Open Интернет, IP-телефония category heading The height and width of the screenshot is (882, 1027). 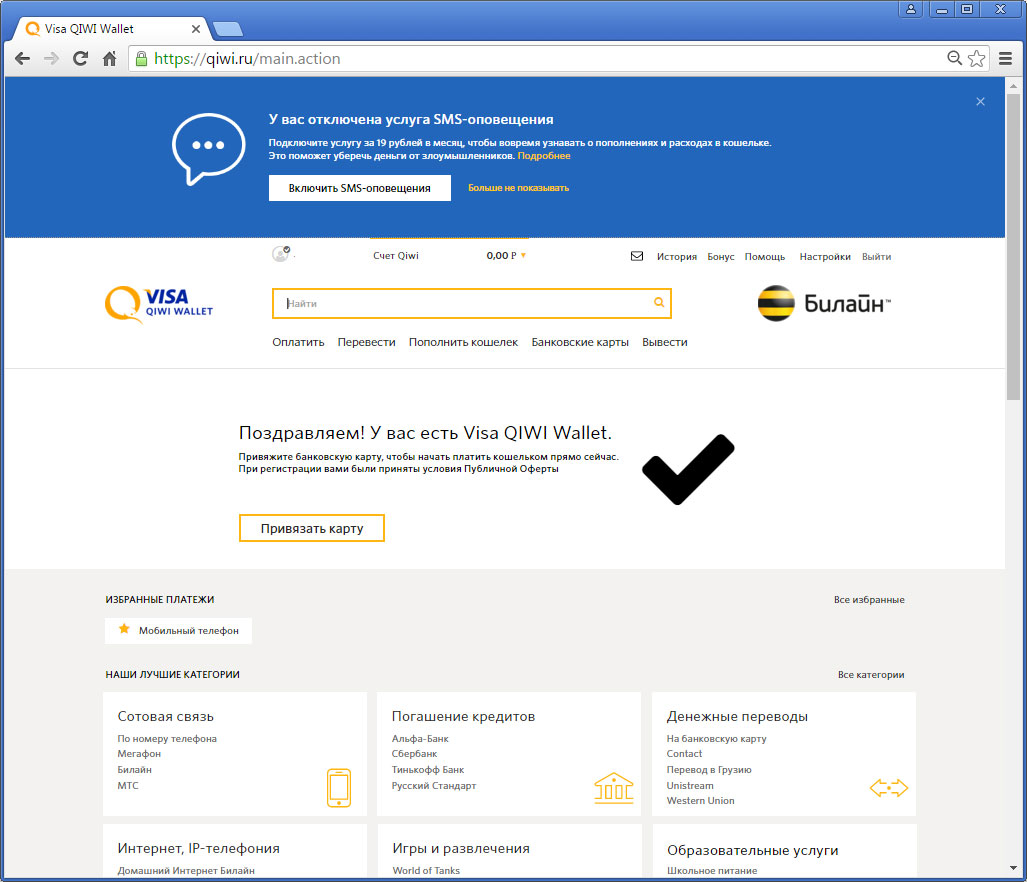tap(198, 848)
